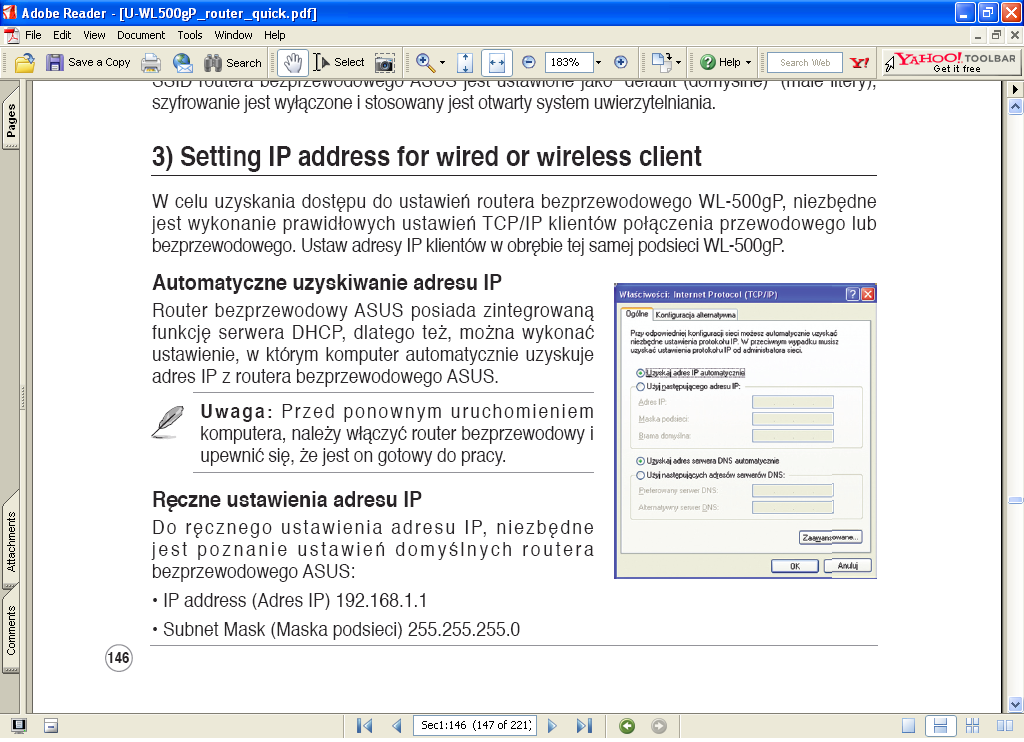Image resolution: width=1024 pixels, height=742 pixels.
Task: Open the Tools menu
Action: [x=190, y=35]
